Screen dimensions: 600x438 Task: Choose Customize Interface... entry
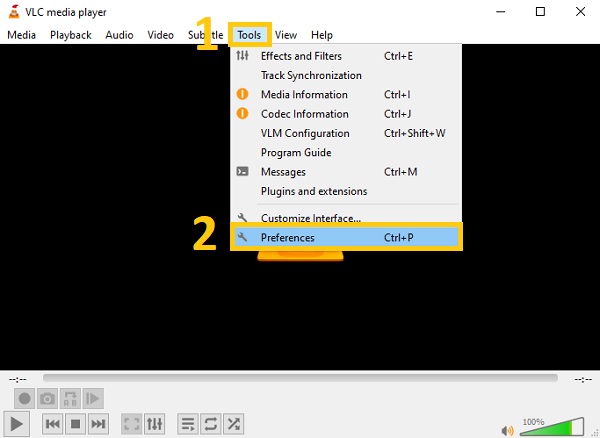point(346,217)
